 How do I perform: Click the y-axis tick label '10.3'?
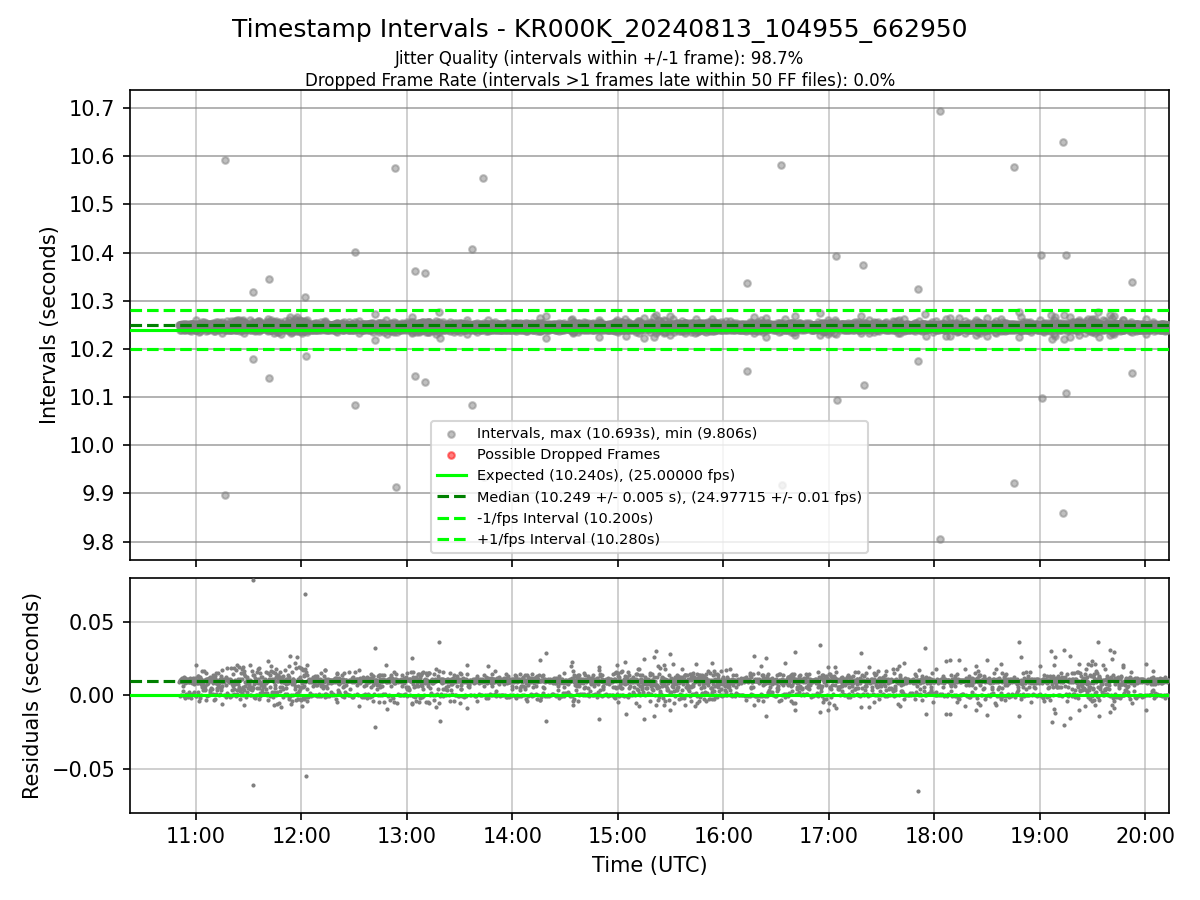[x=93, y=301]
